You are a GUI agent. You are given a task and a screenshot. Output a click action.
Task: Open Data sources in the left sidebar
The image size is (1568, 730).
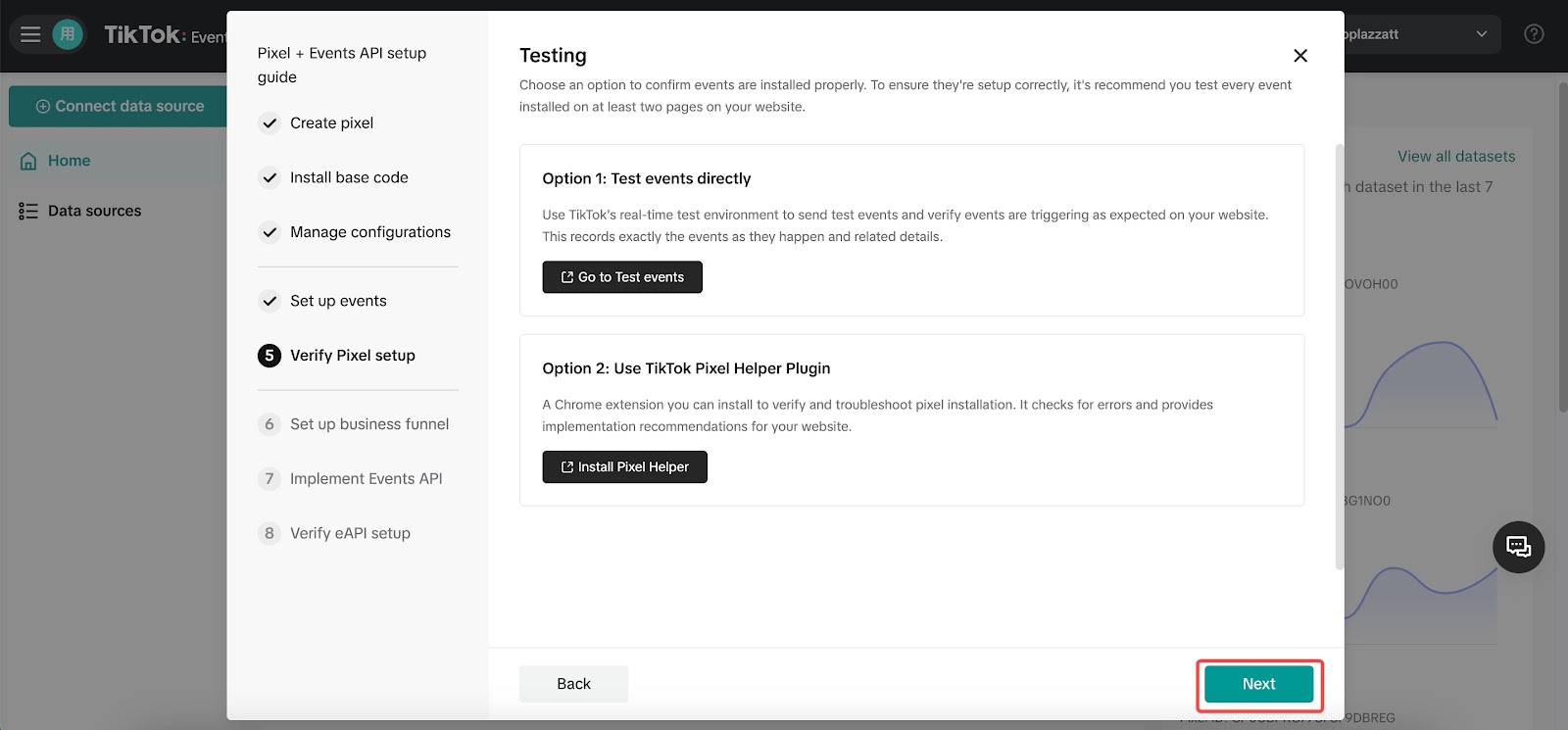[x=94, y=211]
